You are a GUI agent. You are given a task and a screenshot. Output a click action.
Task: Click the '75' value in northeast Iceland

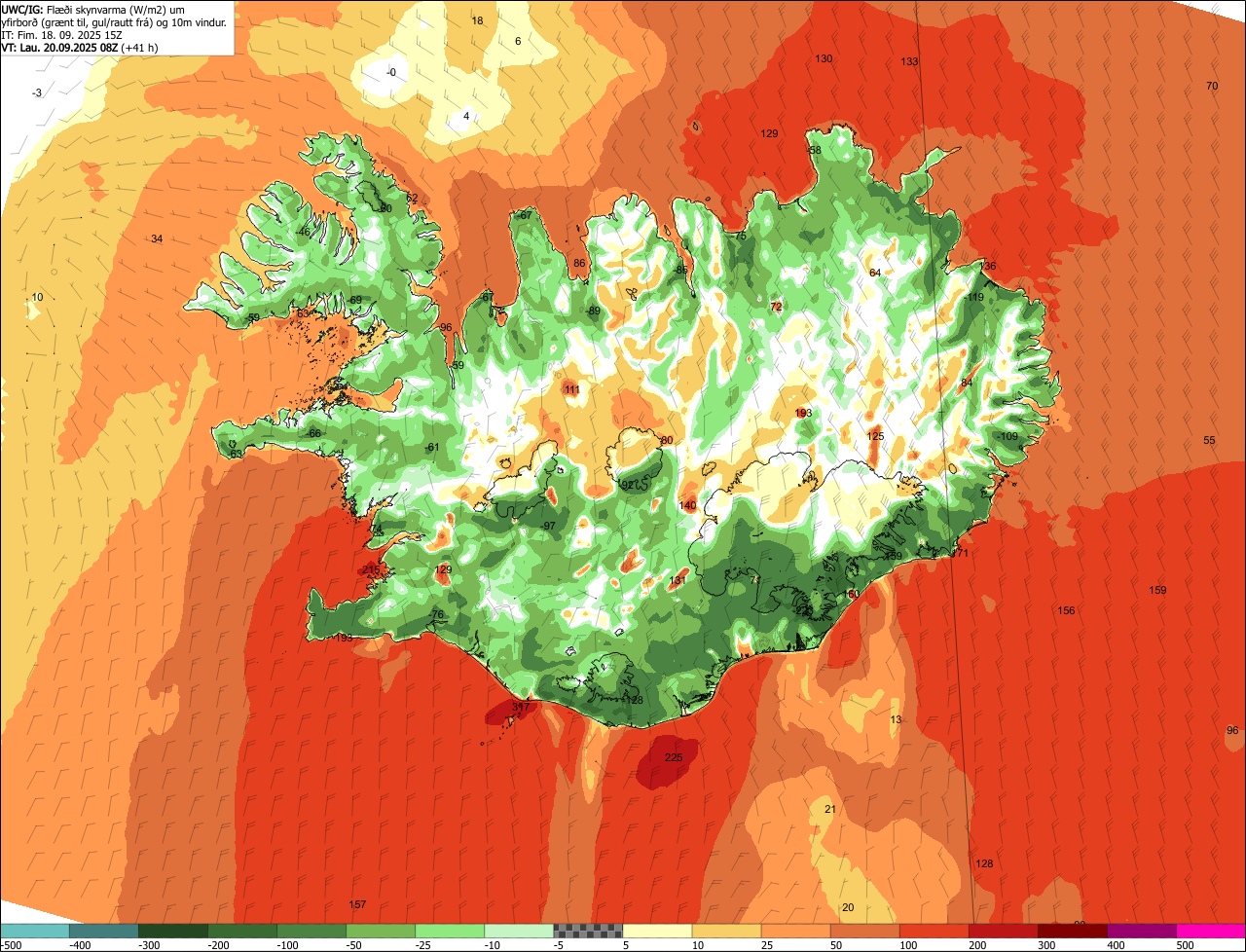tap(740, 236)
